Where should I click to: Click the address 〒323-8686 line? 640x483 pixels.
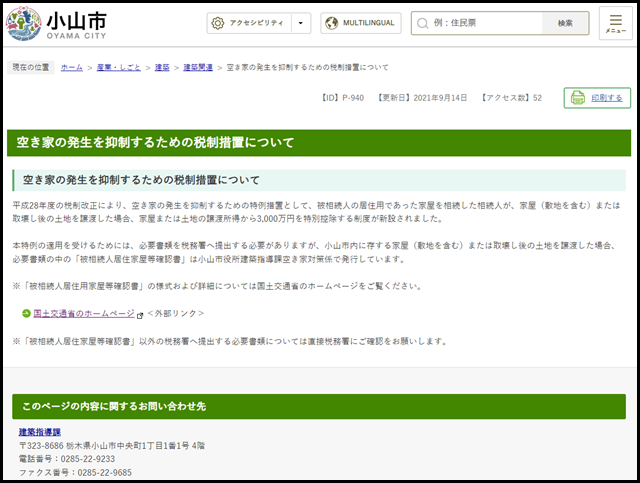point(112,445)
